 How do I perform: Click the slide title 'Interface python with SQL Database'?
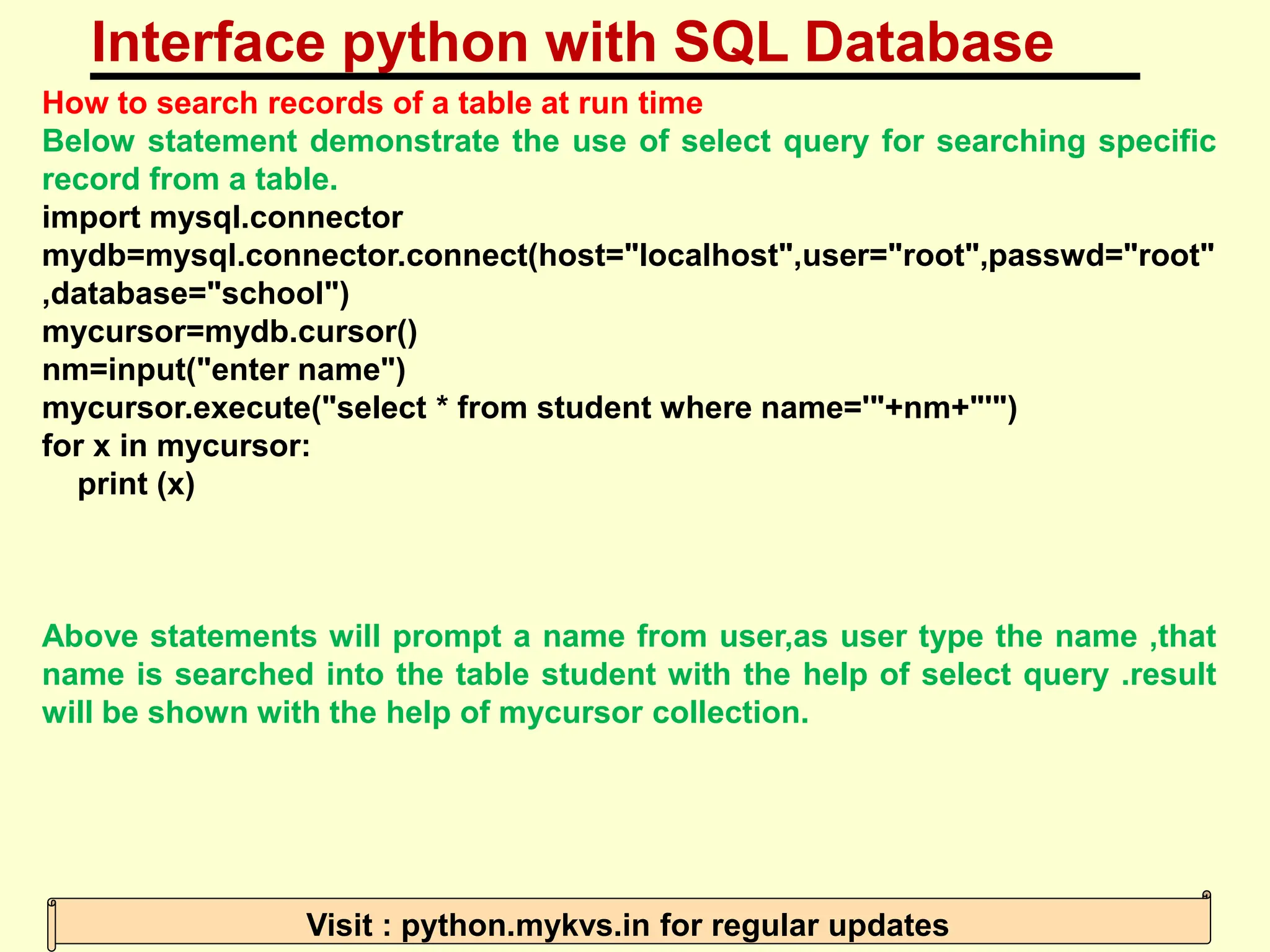tap(572, 43)
